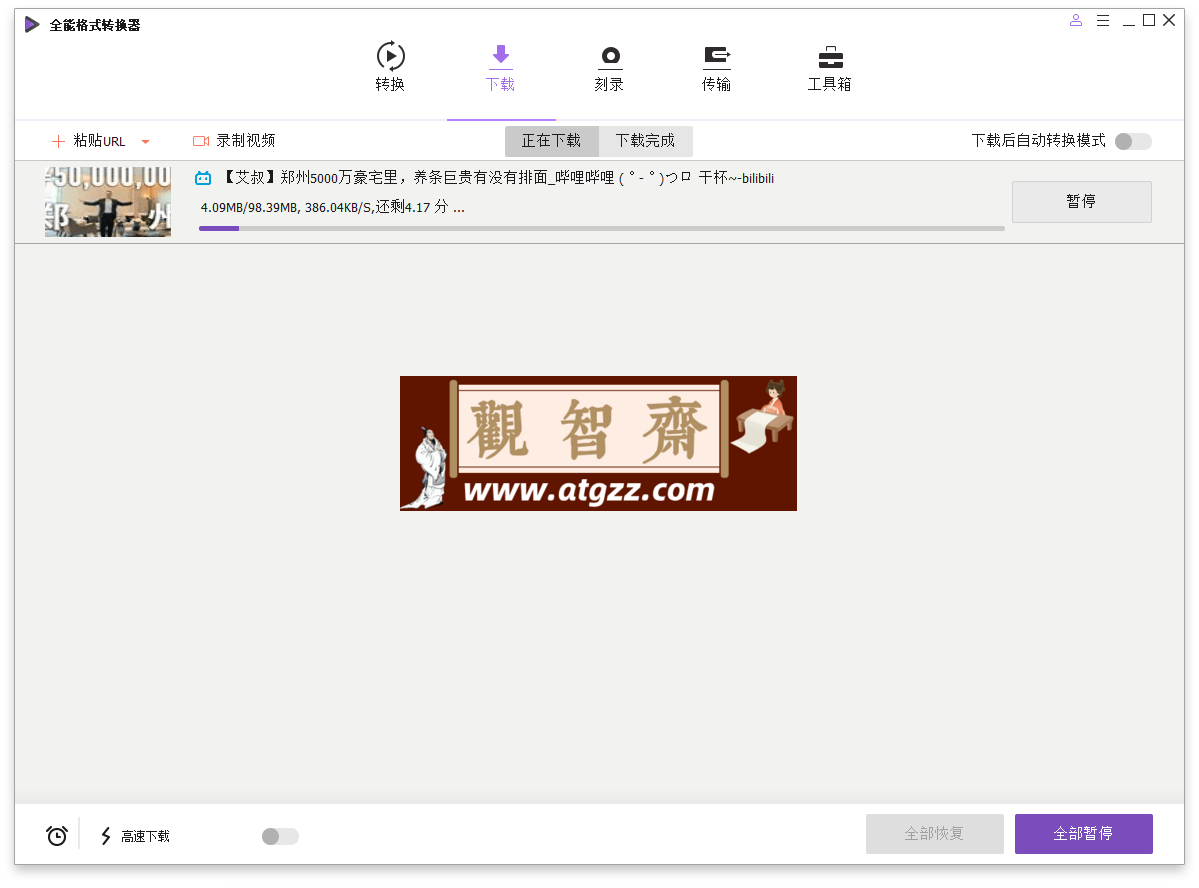The image size is (1199, 888).
Task: Show the 正在下载 list
Action: (x=551, y=141)
